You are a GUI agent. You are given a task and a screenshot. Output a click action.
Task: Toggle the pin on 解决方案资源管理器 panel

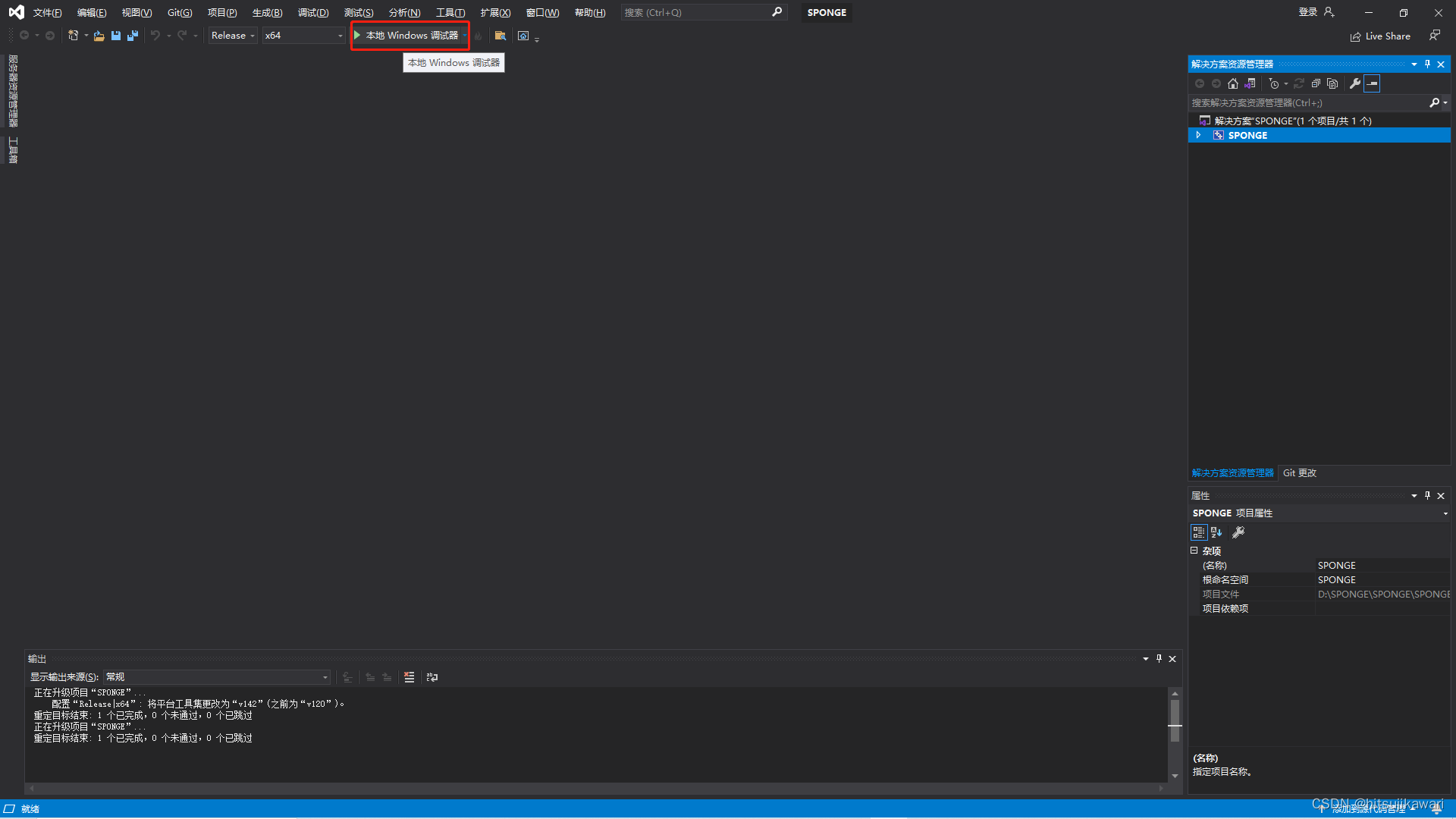(x=1427, y=64)
